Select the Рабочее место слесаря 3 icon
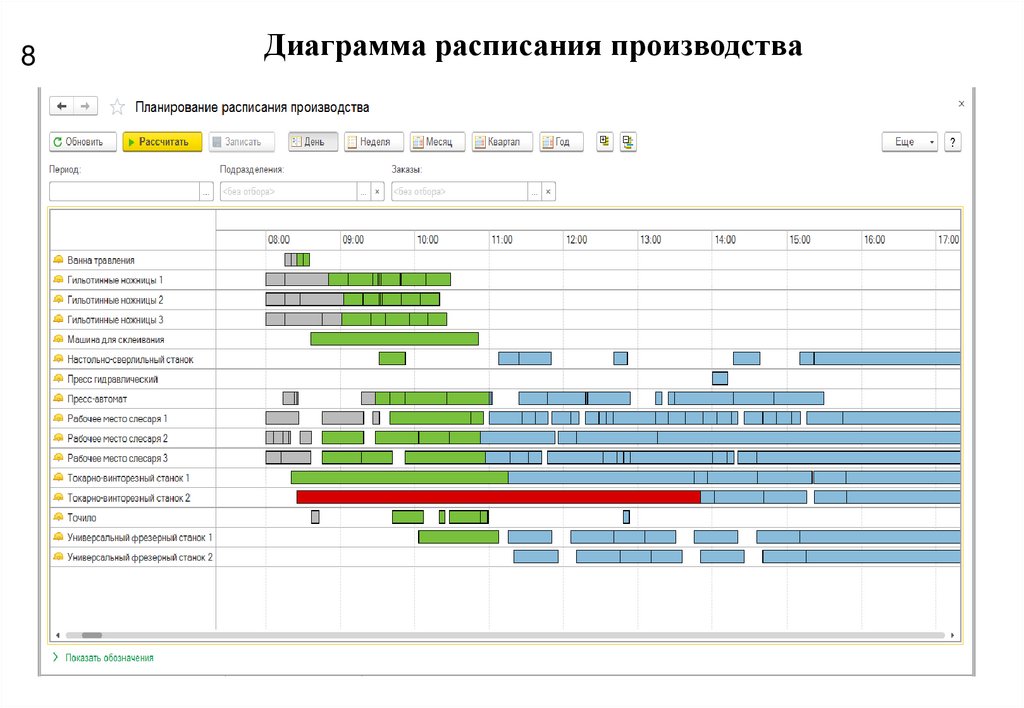 coord(58,458)
